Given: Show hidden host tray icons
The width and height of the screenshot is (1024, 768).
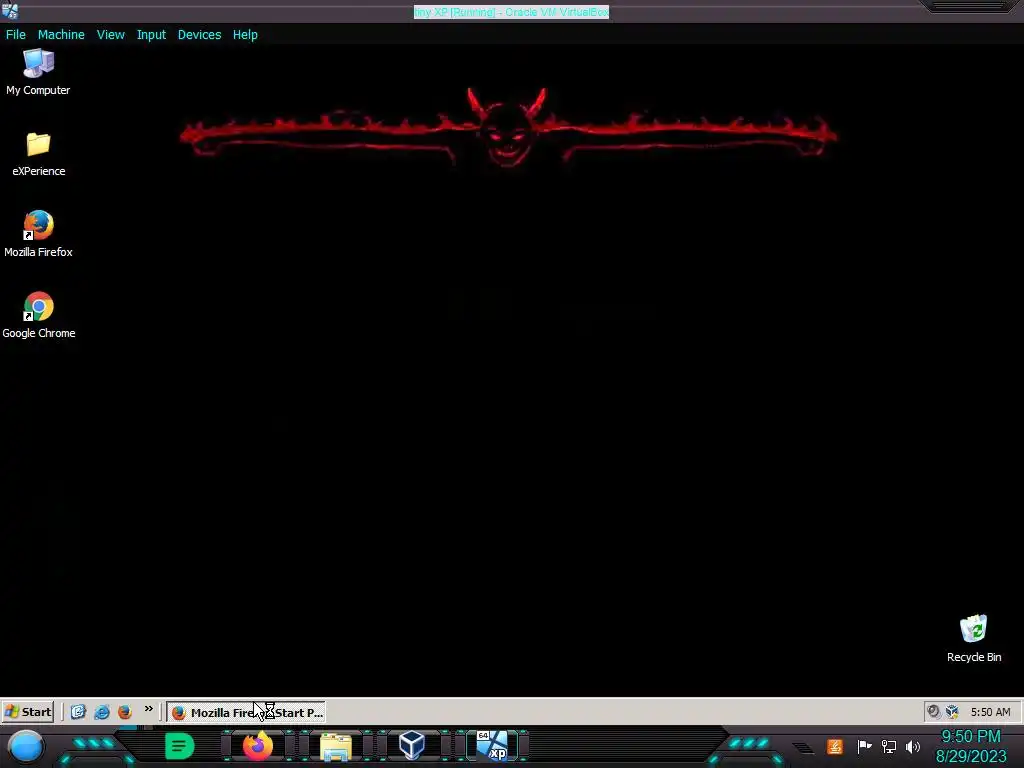Looking at the screenshot, I should coord(803,748).
